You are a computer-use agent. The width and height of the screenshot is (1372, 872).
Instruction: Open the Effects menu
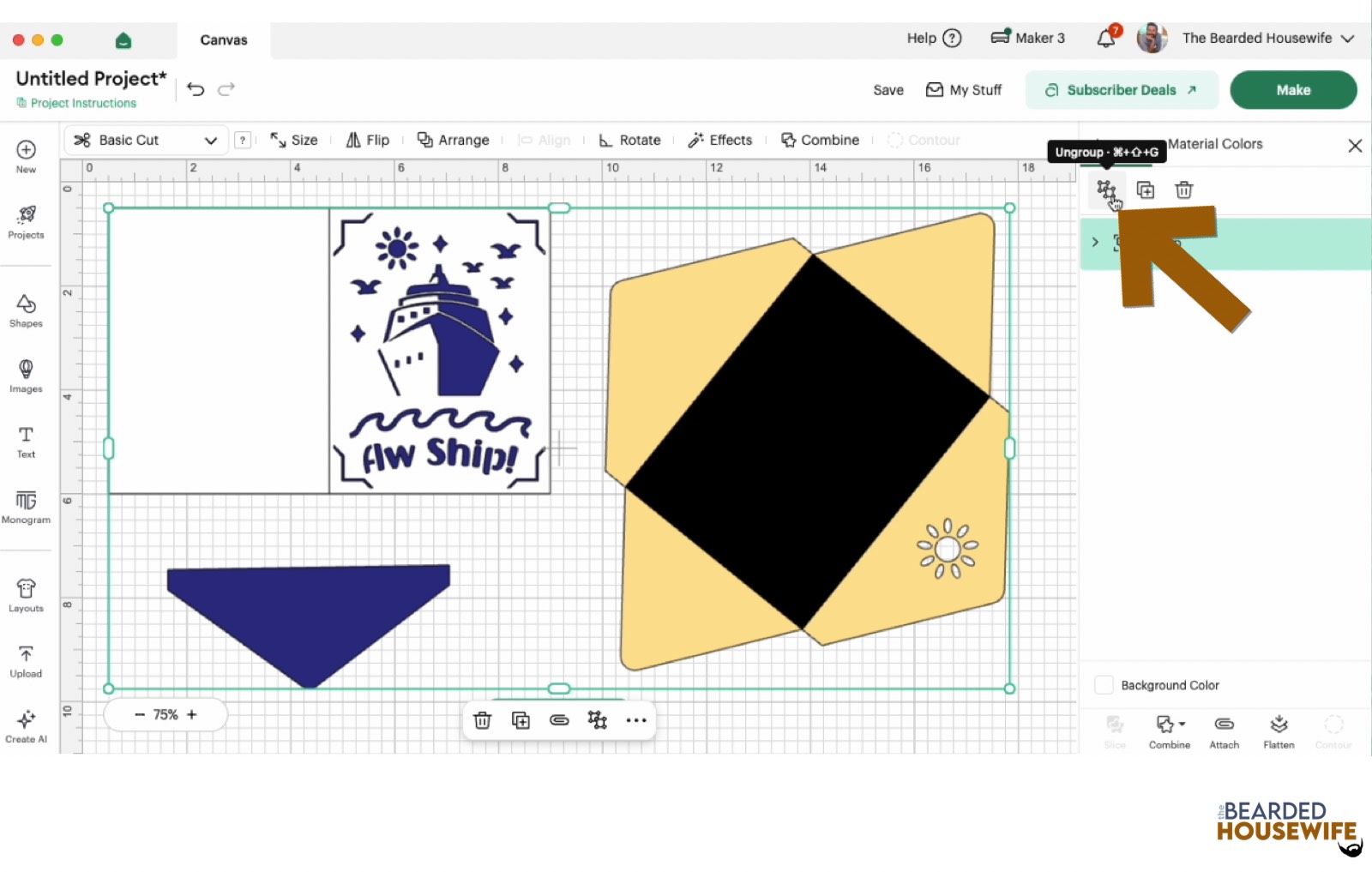pos(720,141)
